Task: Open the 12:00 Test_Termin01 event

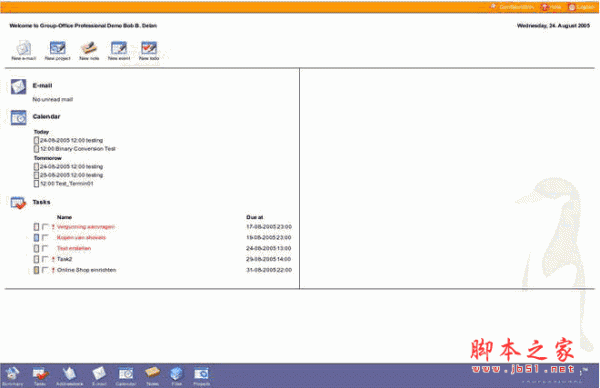Action: pyautogui.click(x=67, y=183)
